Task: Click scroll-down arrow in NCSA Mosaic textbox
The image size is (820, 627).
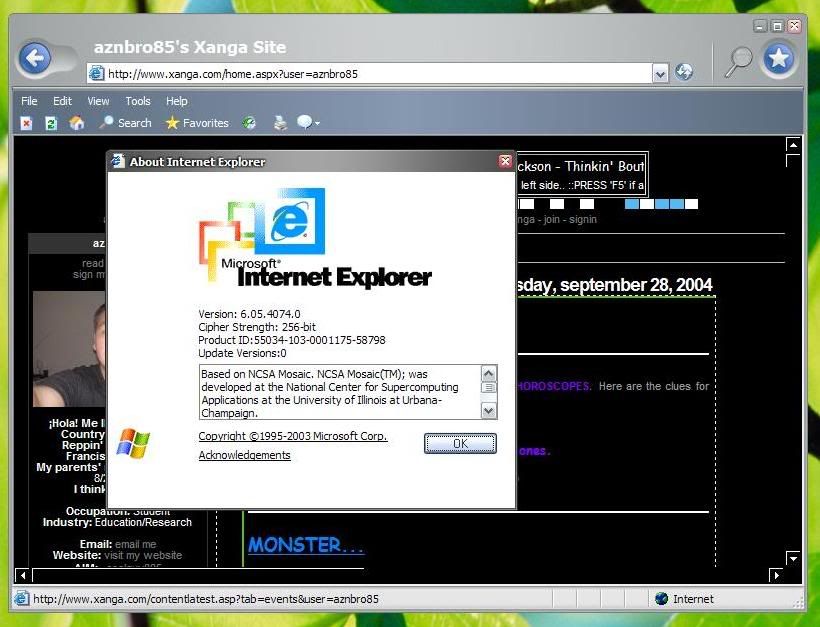Action: 488,411
